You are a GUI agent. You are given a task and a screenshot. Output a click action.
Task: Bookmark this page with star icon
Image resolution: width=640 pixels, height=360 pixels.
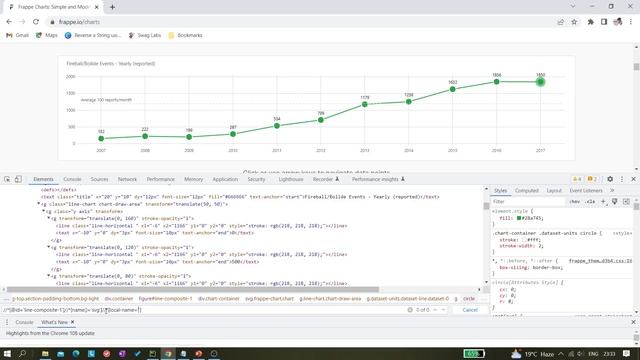574,22
